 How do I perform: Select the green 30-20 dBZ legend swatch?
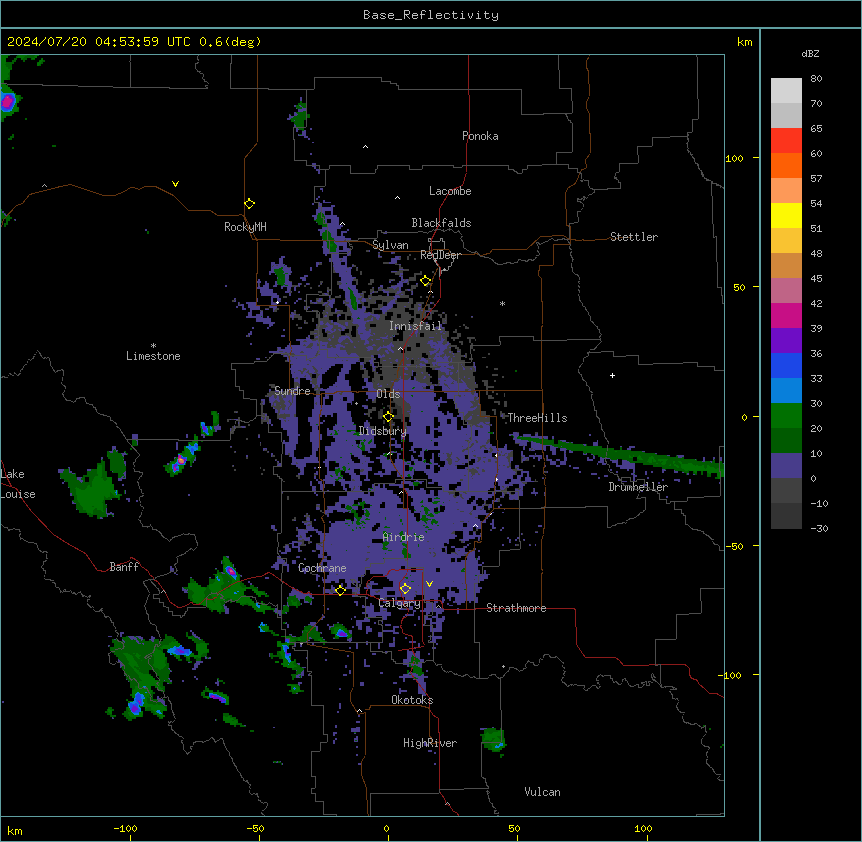tap(786, 416)
